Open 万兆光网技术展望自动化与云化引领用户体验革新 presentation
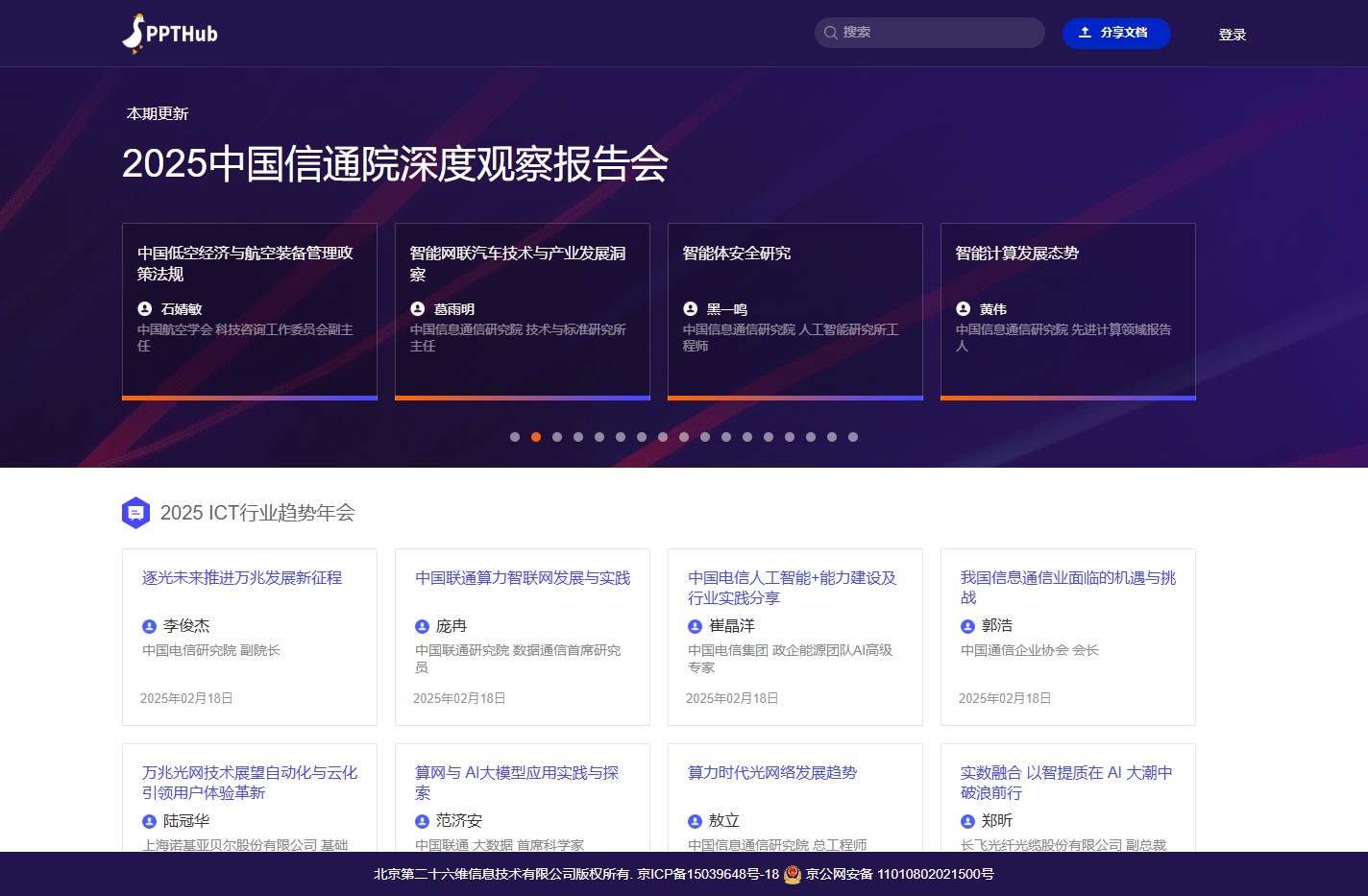Image resolution: width=1368 pixels, height=896 pixels. 250,783
